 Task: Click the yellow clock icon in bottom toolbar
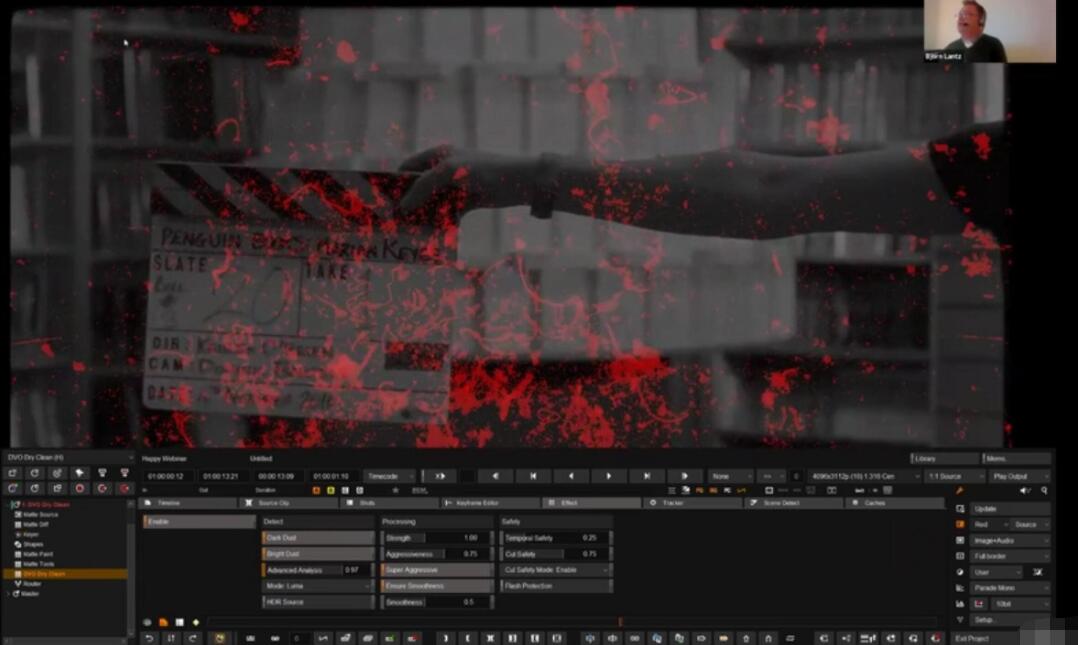[220, 638]
